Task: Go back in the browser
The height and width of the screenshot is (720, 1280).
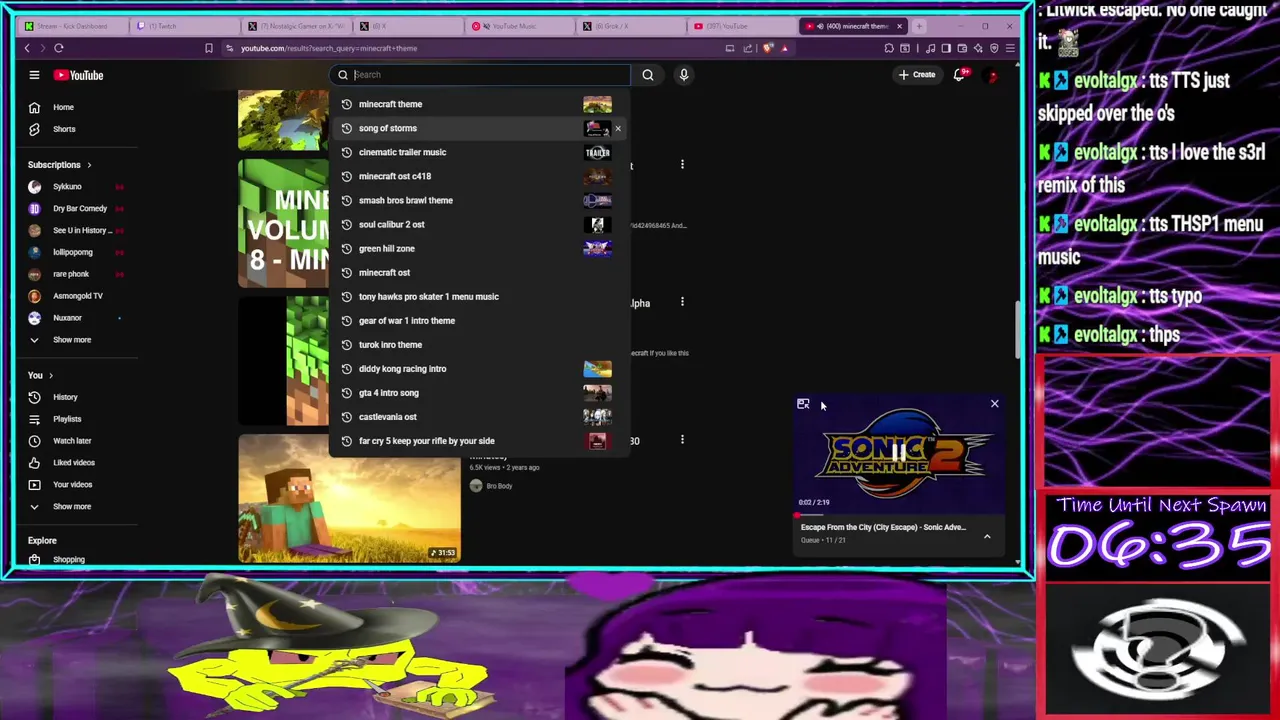Action: [27, 48]
